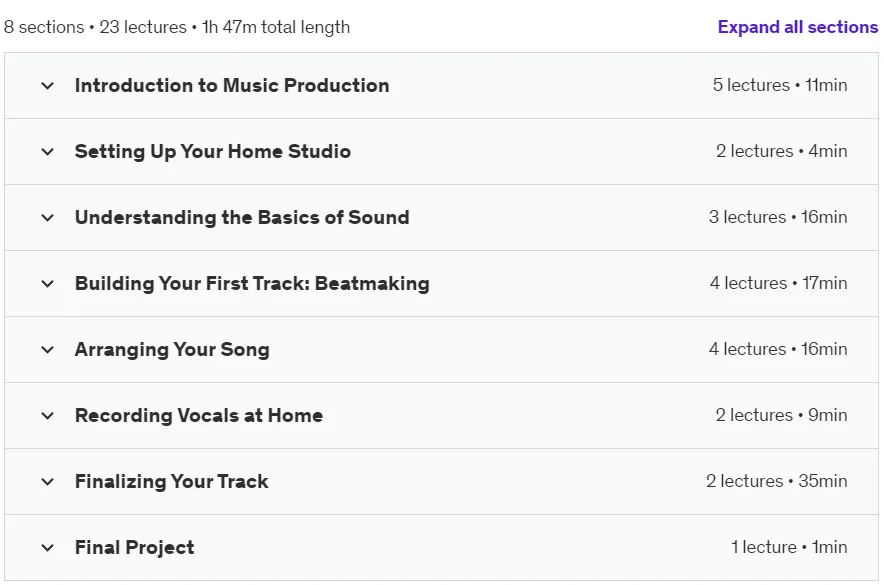The height and width of the screenshot is (585, 884).
Task: Open the Introduction to Music Production section title
Action: [232, 85]
